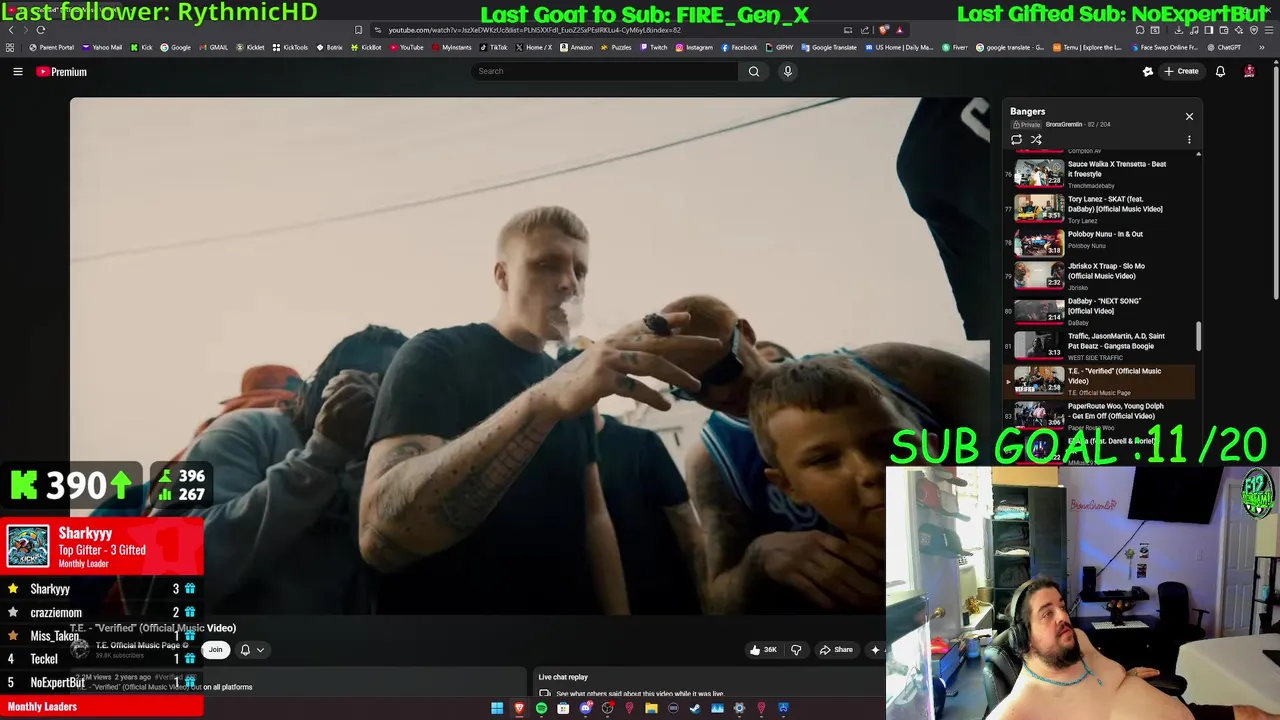
Task: Play Sauce Walka X Trensetta playlist item
Action: coord(1100,174)
